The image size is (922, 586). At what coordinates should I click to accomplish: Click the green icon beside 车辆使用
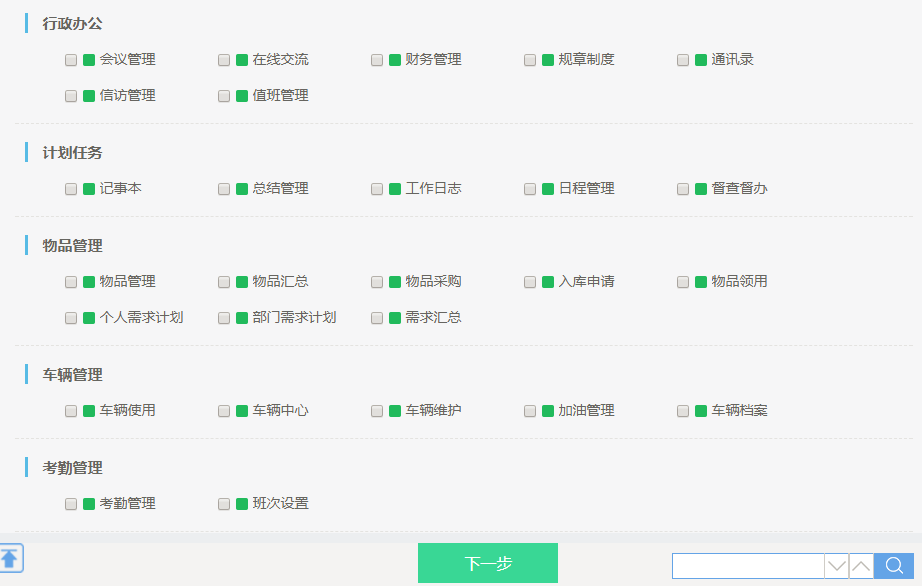(89, 411)
